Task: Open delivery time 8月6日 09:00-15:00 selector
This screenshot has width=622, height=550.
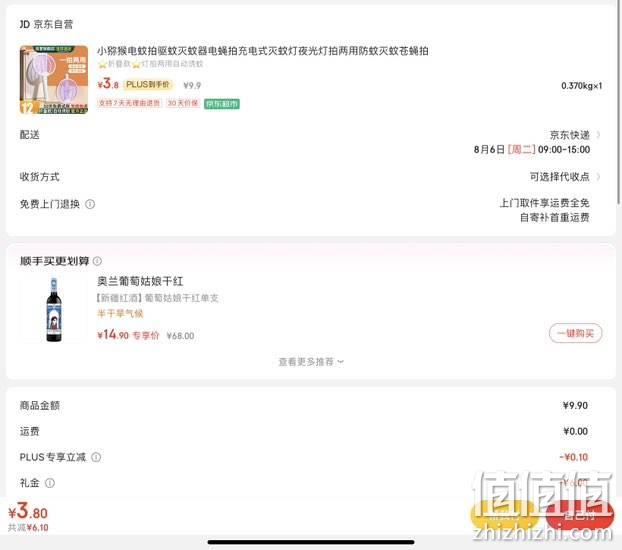Action: tap(532, 150)
